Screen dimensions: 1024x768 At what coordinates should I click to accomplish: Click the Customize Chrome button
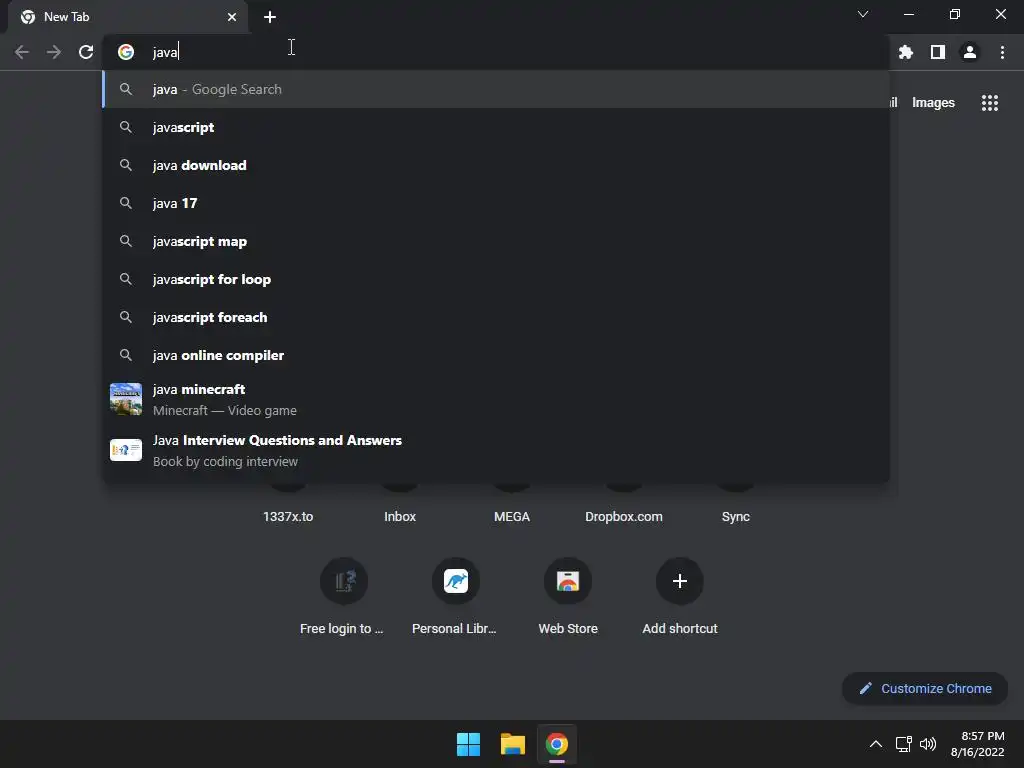click(x=925, y=688)
